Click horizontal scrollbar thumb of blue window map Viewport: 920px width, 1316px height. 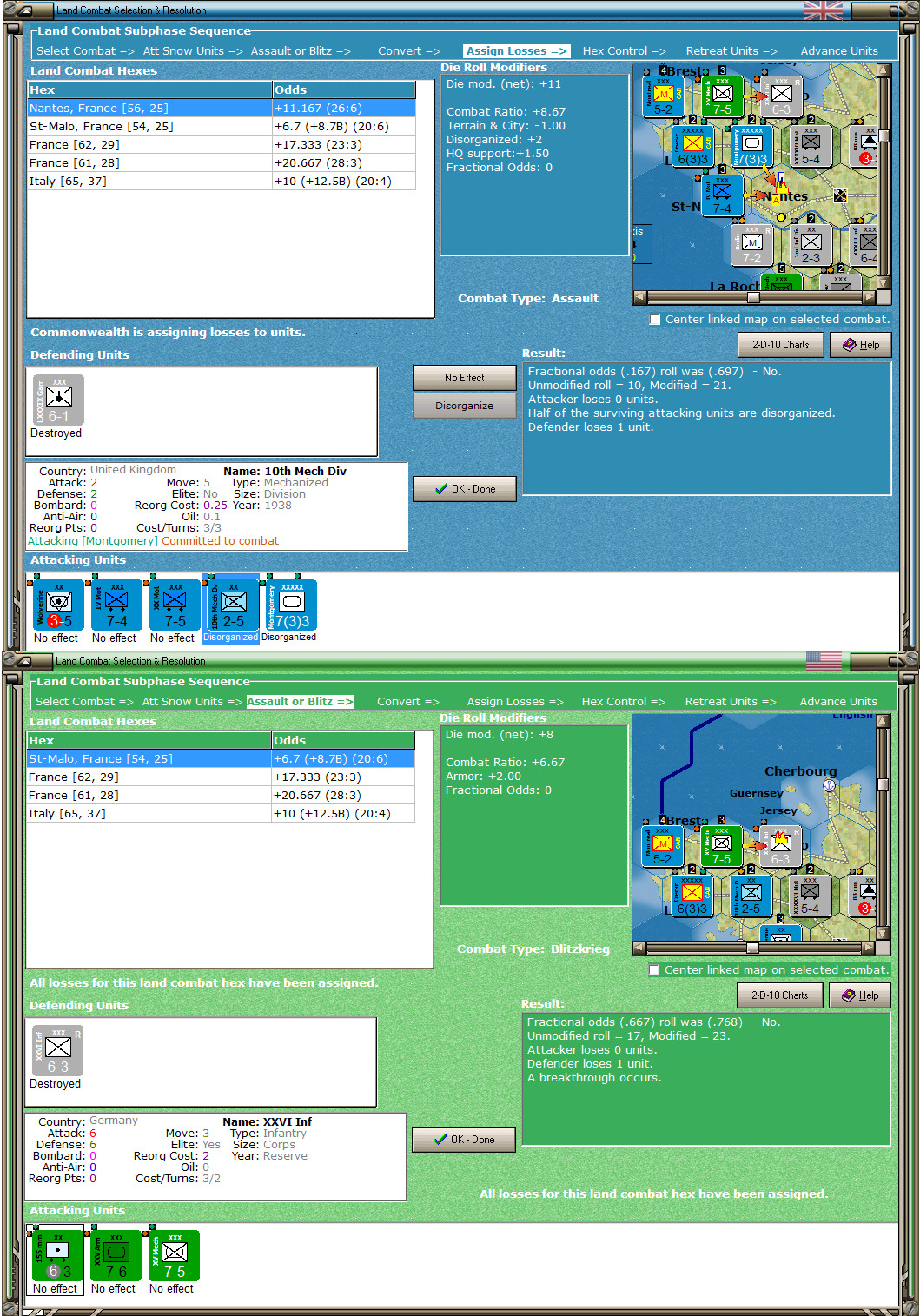click(753, 297)
